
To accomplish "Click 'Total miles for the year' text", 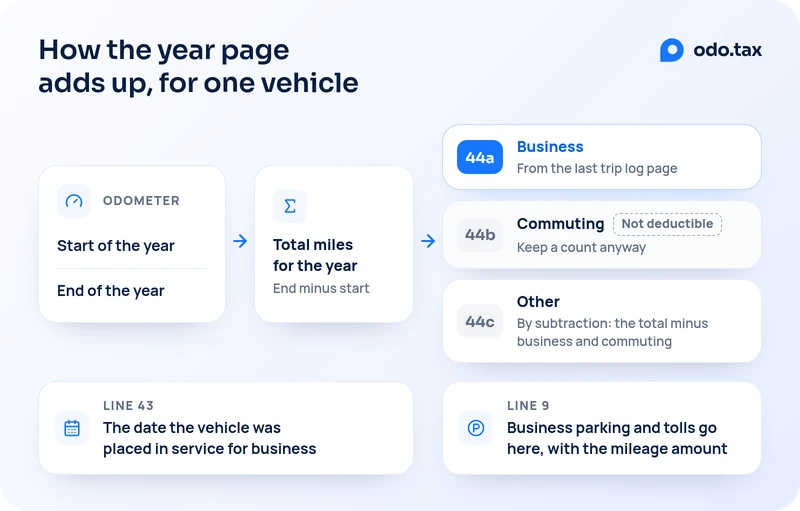I will [315, 255].
